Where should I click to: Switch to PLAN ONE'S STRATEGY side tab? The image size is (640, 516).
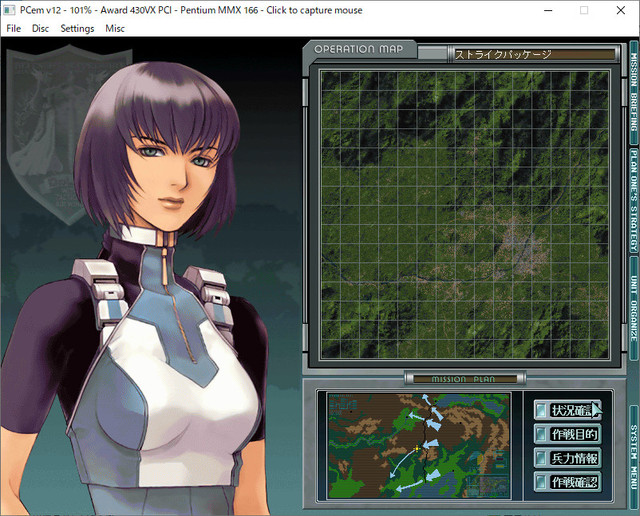[634, 200]
